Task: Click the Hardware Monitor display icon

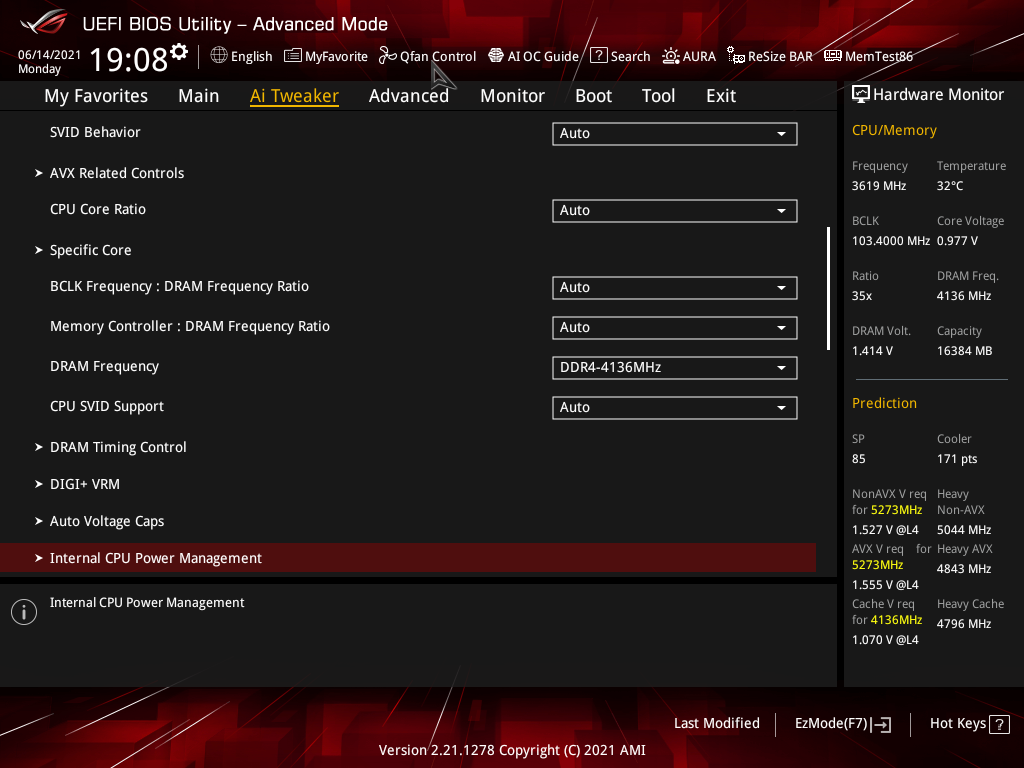Action: [x=861, y=95]
